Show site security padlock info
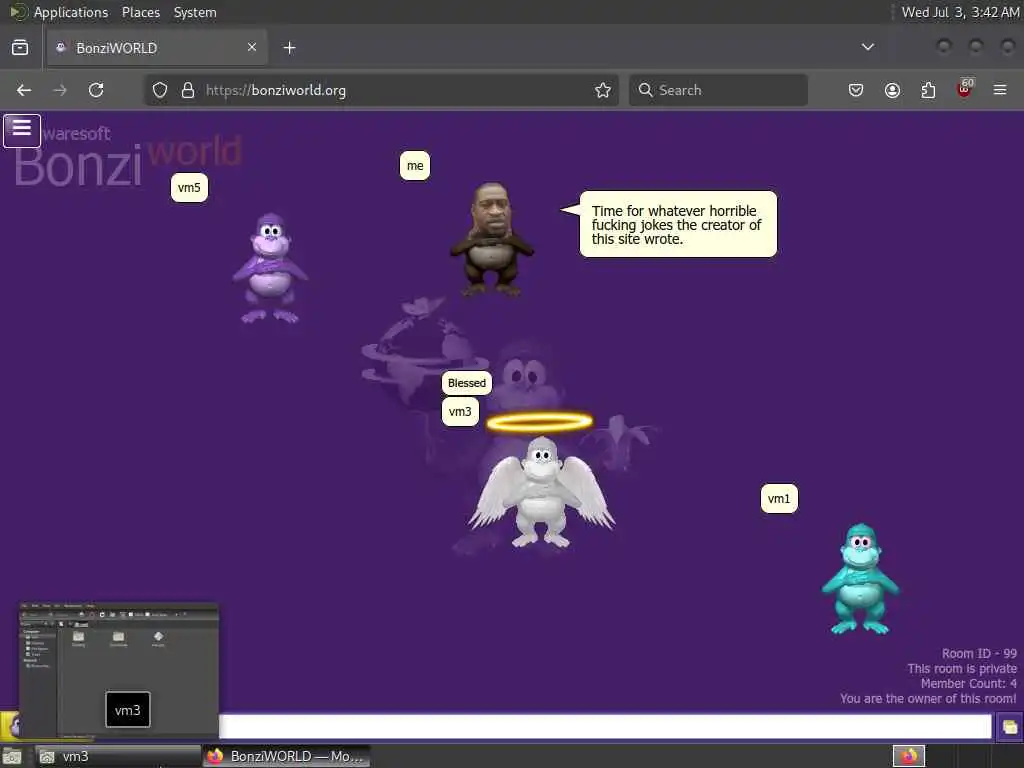The width and height of the screenshot is (1024, 768). 188,90
